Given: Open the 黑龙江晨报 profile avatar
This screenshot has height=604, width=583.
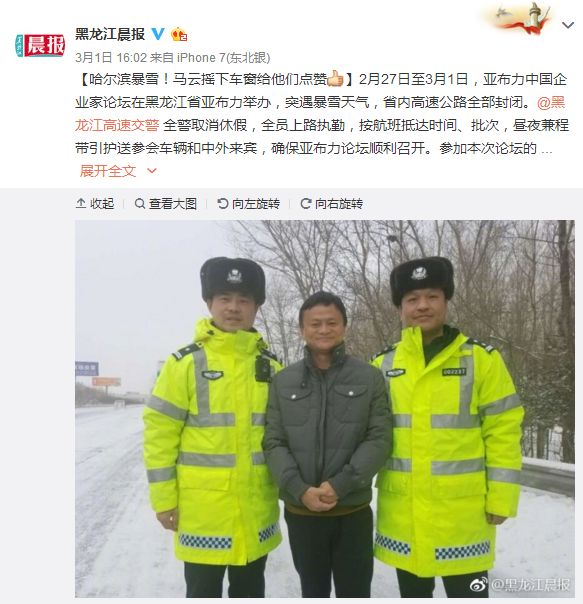Looking at the screenshot, I should click(x=40, y=45).
